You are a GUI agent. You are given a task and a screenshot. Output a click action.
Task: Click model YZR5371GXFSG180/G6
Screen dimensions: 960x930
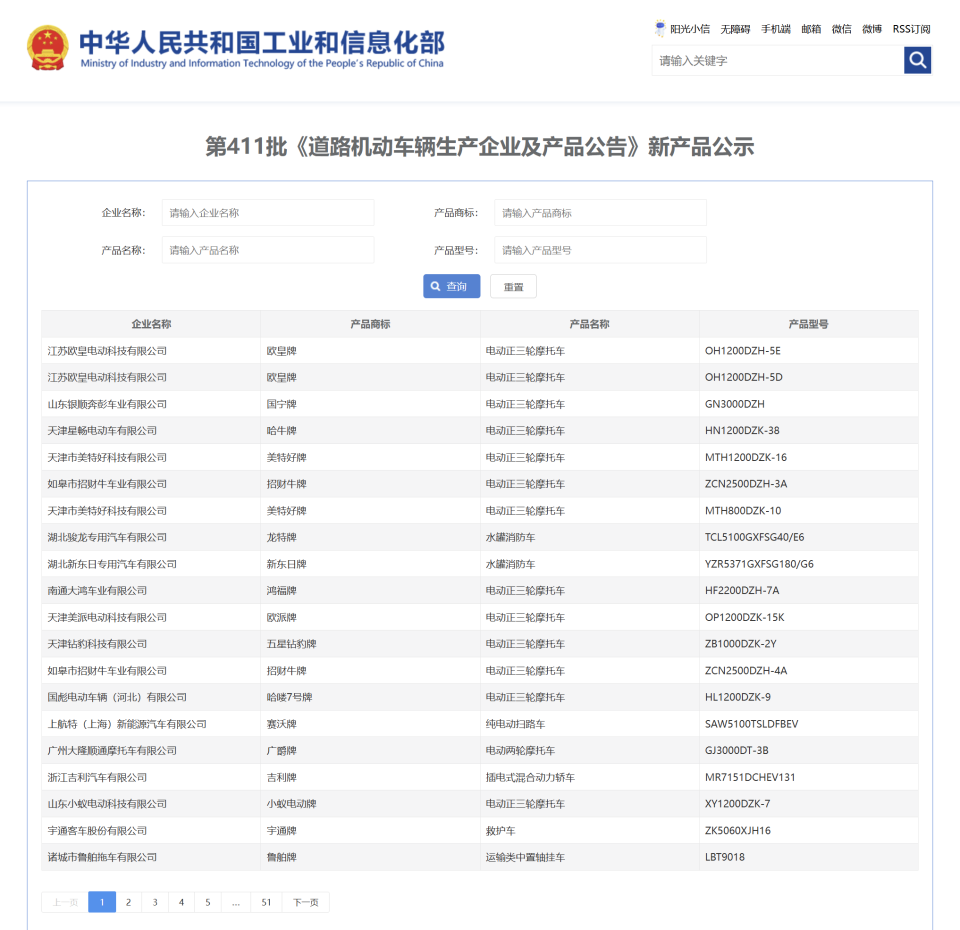point(759,564)
